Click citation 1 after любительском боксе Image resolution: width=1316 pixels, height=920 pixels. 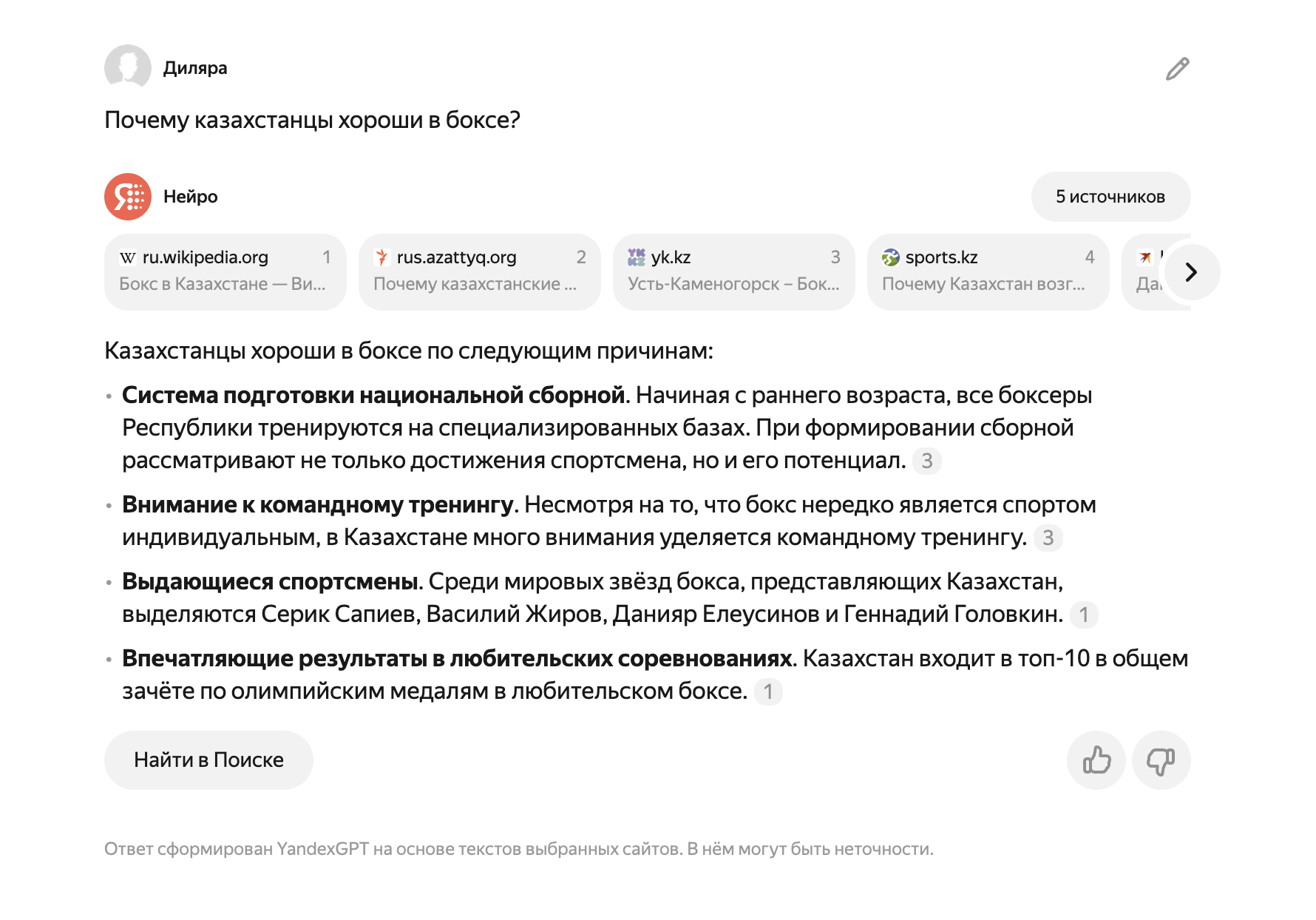coord(768,691)
